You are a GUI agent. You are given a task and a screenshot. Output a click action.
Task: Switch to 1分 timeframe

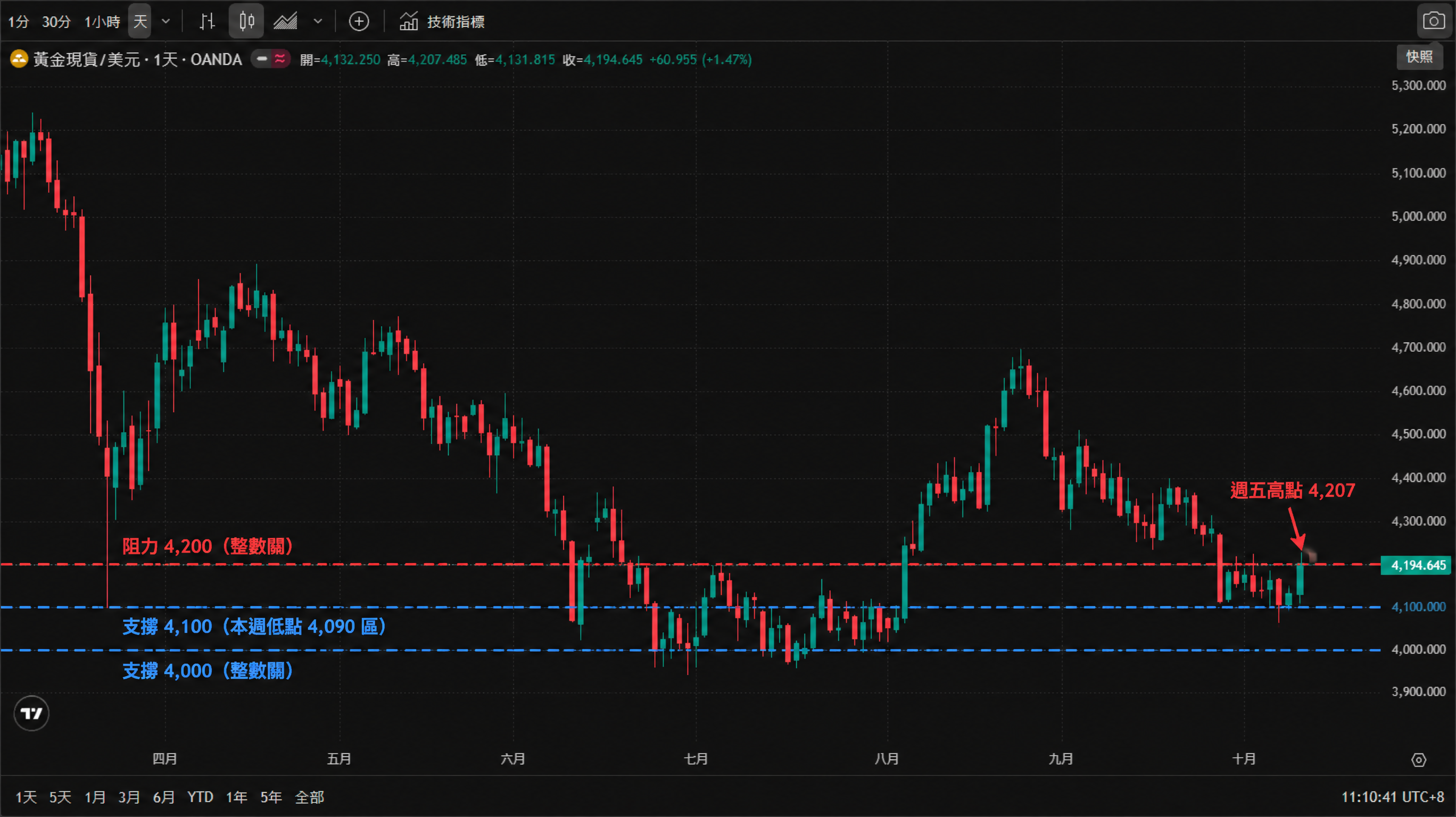(18, 22)
